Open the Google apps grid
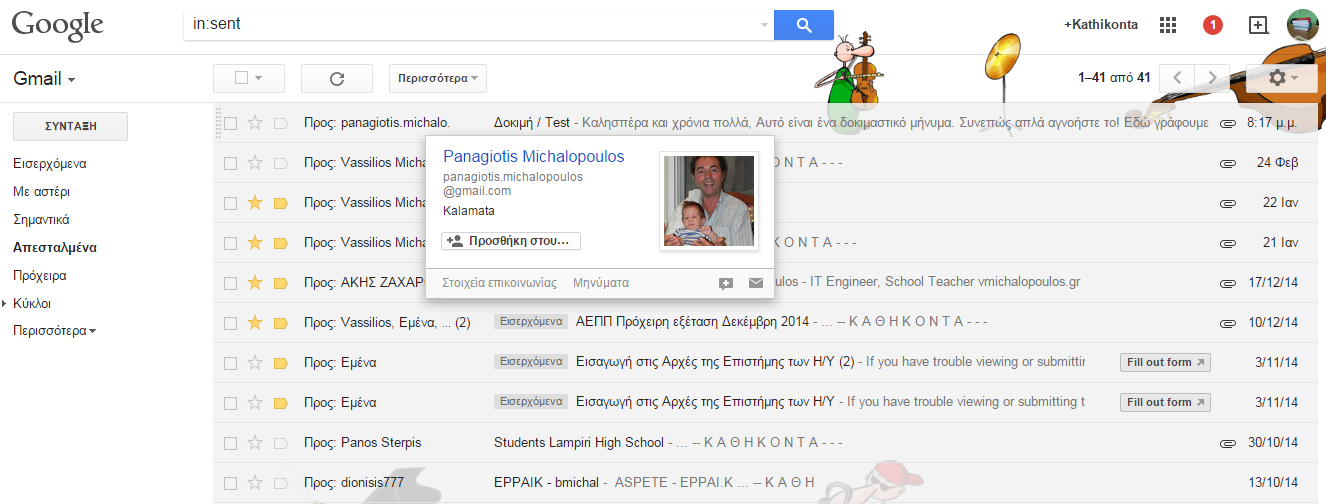The image size is (1326, 504). click(1167, 25)
